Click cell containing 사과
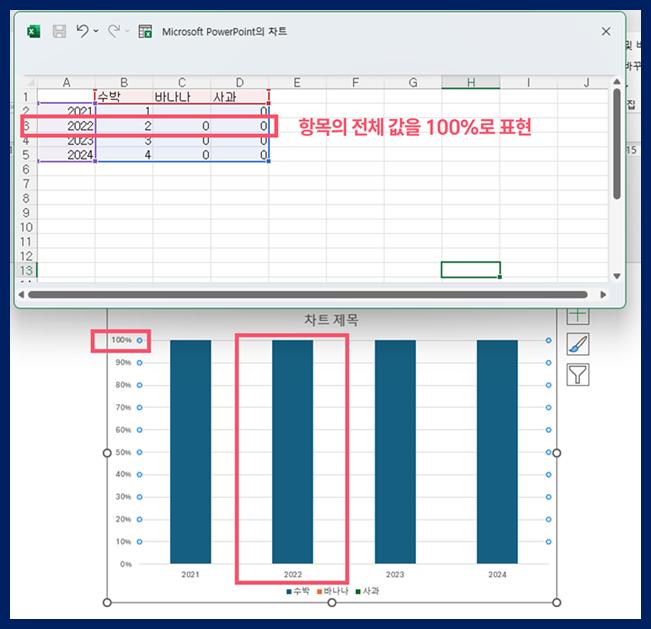 (240, 97)
